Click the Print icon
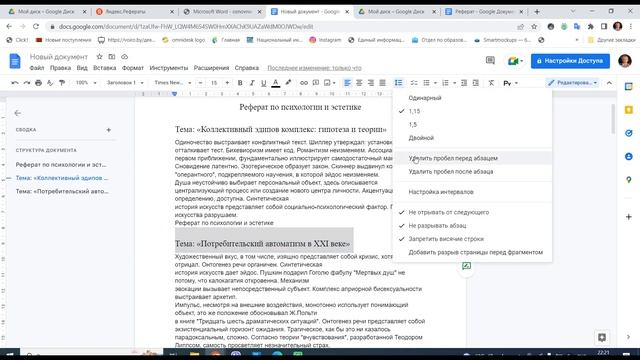 38,83
